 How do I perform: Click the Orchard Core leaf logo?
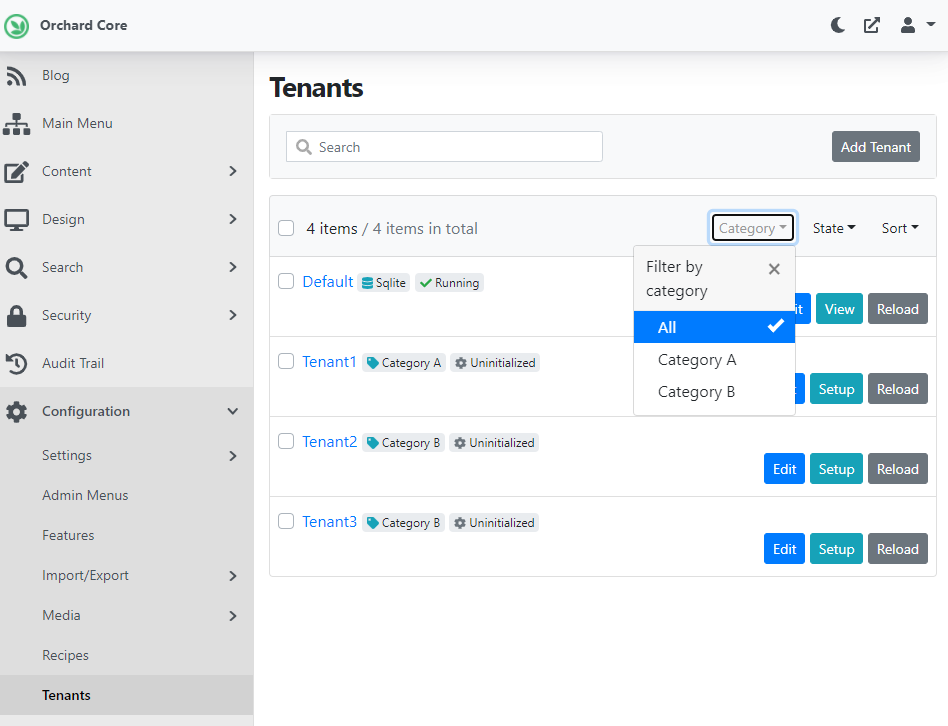click(x=16, y=26)
